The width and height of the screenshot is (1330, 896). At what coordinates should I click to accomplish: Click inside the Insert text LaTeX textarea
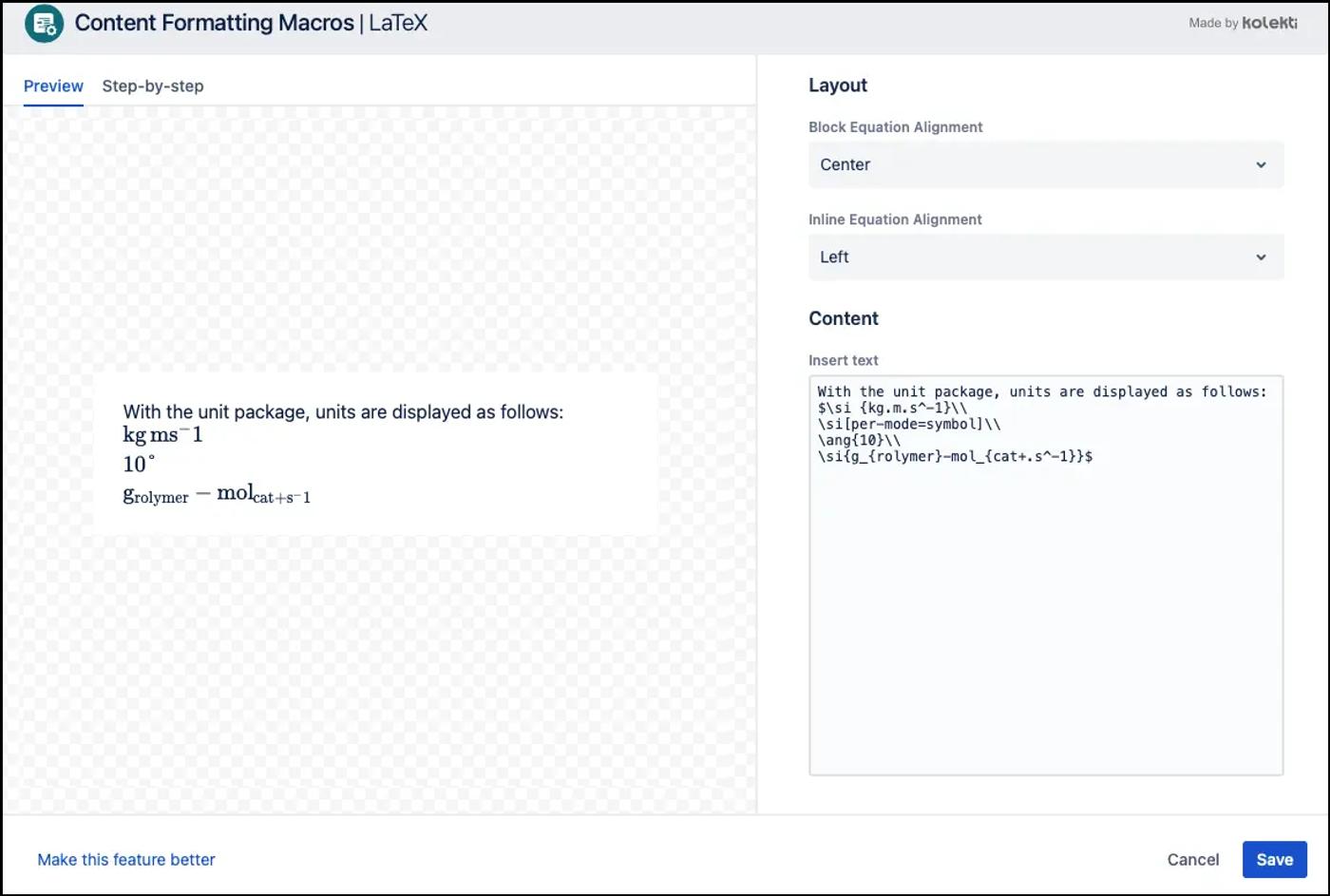(1046, 575)
